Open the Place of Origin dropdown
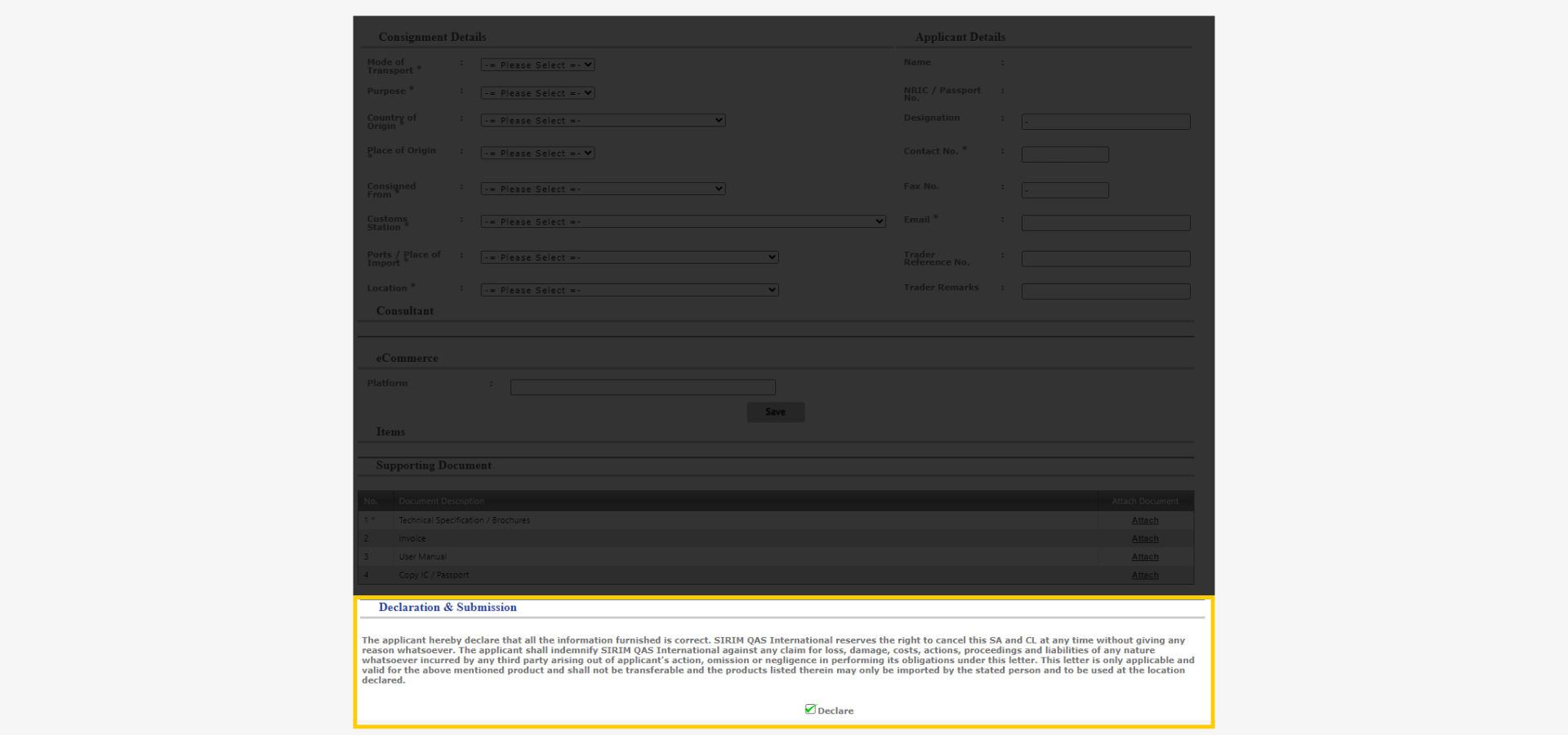This screenshot has width=1568, height=735. pyautogui.click(x=537, y=152)
